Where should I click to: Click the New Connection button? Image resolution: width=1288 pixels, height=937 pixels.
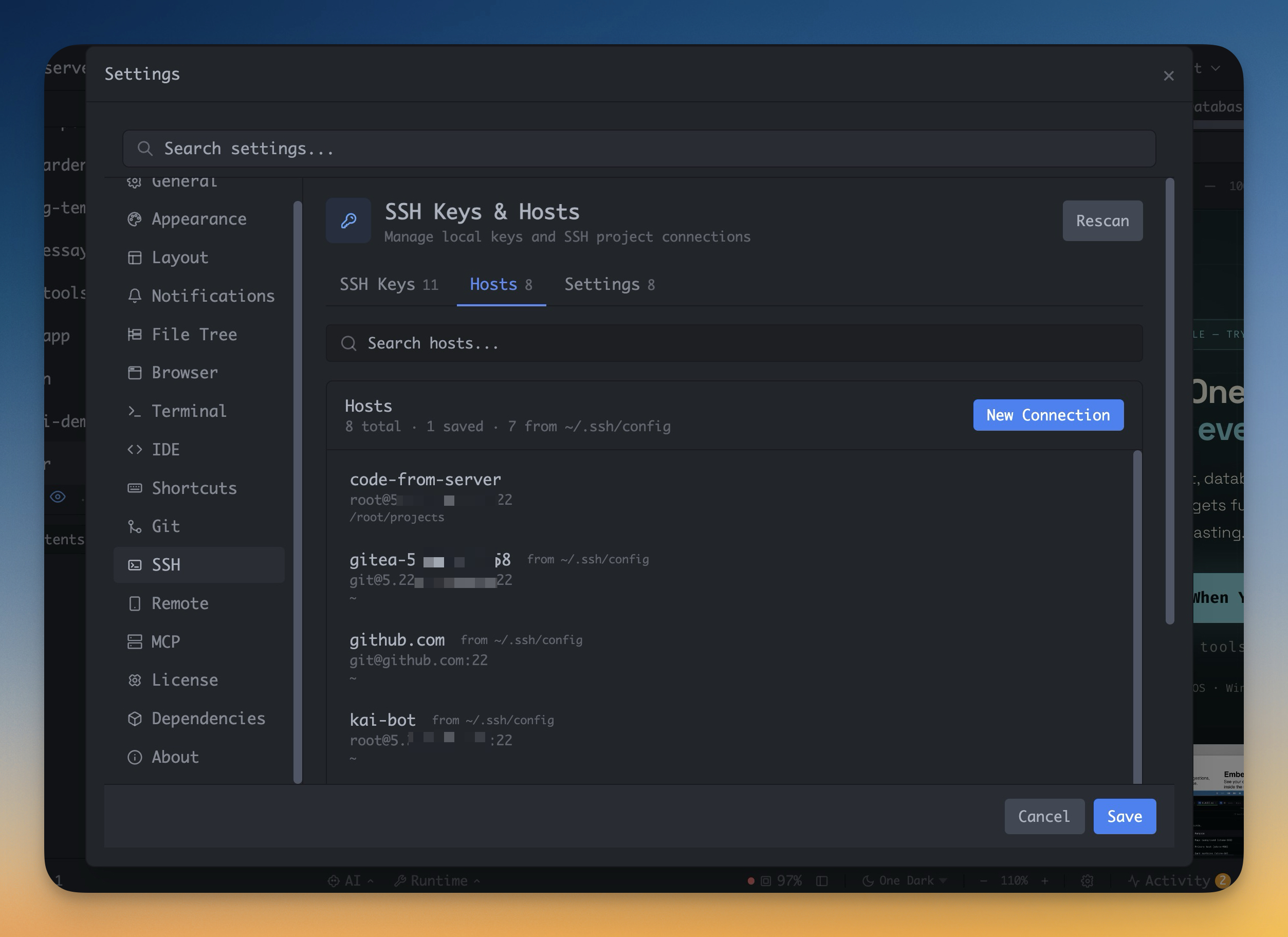pyautogui.click(x=1048, y=415)
